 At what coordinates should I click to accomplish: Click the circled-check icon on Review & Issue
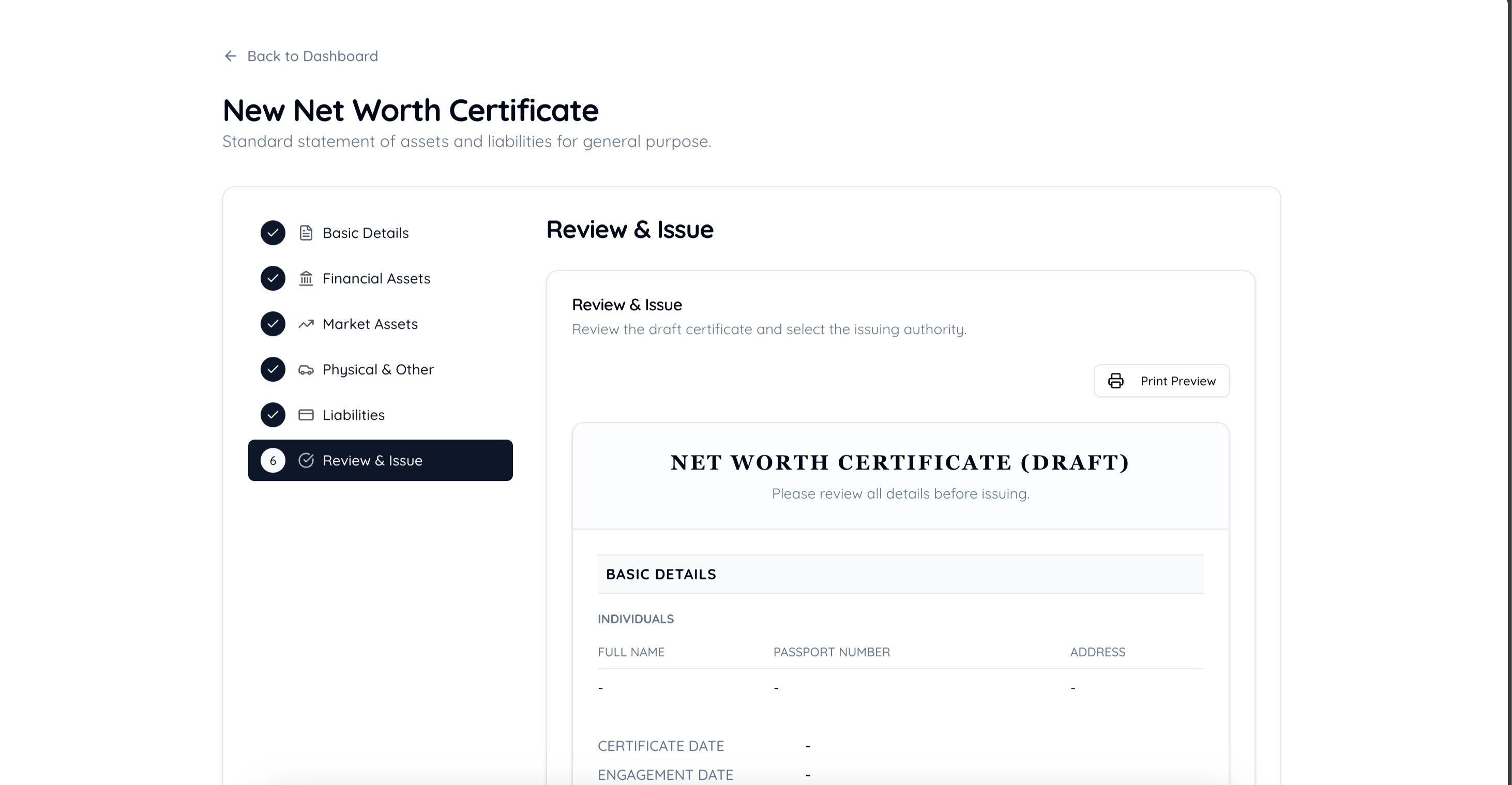(x=307, y=460)
